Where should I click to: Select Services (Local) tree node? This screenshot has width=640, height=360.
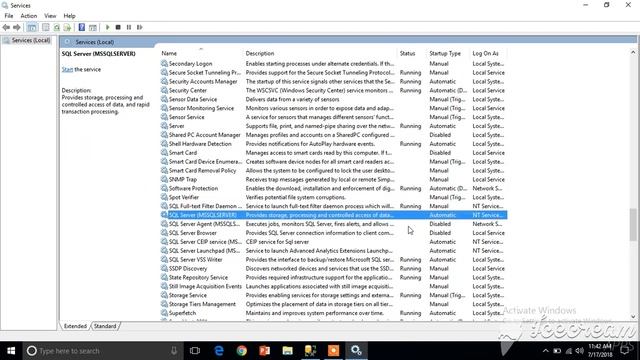[27, 40]
